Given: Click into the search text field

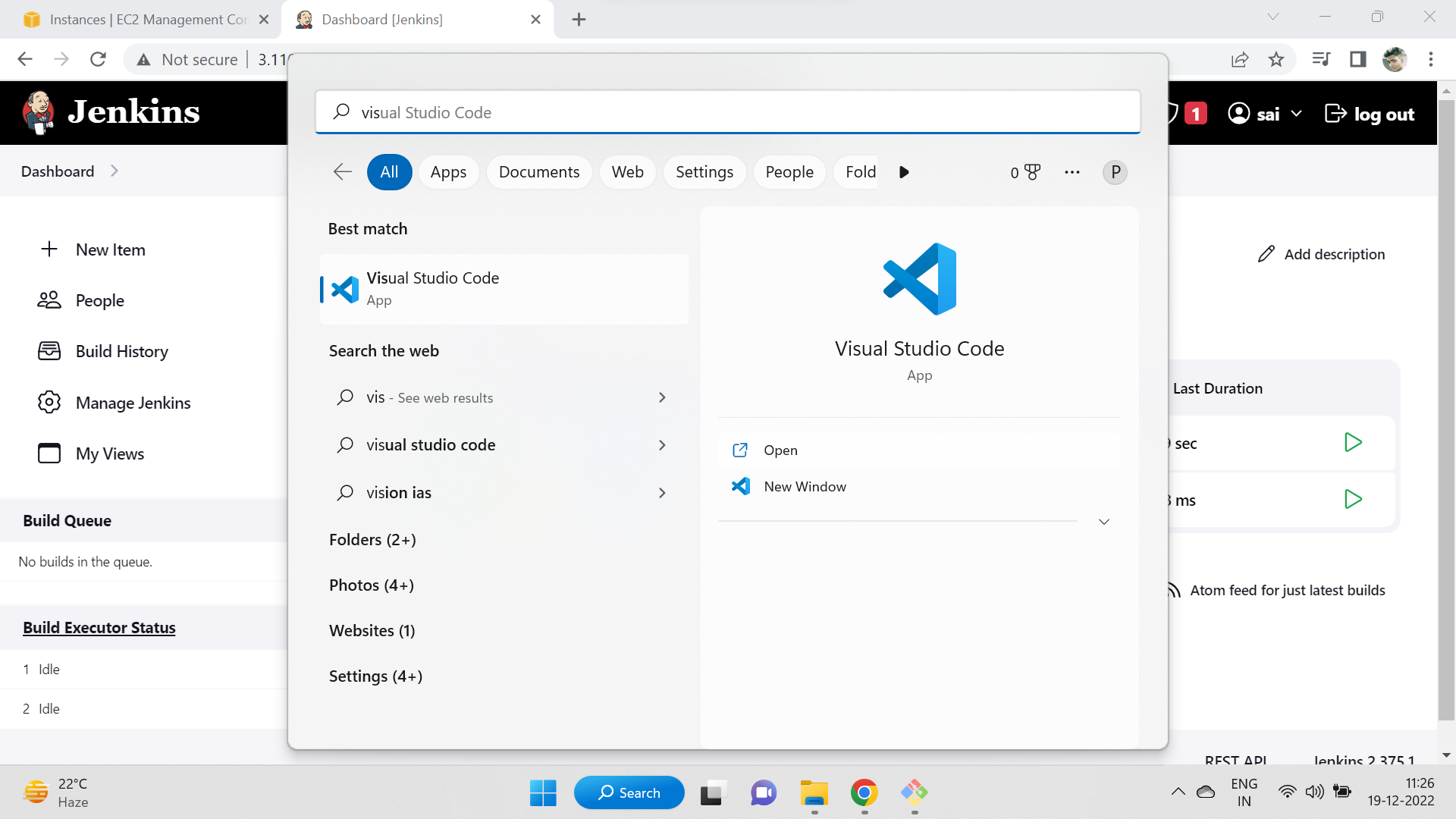Looking at the screenshot, I should coord(728,112).
